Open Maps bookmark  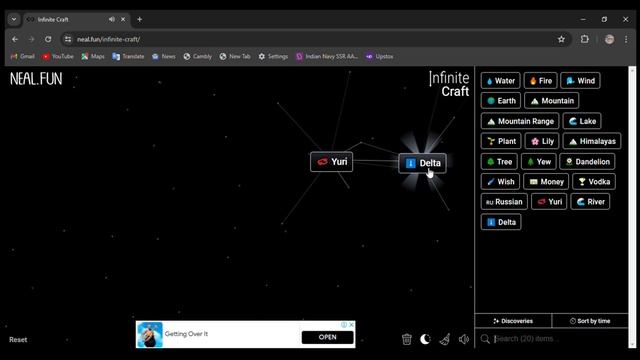tap(93, 56)
